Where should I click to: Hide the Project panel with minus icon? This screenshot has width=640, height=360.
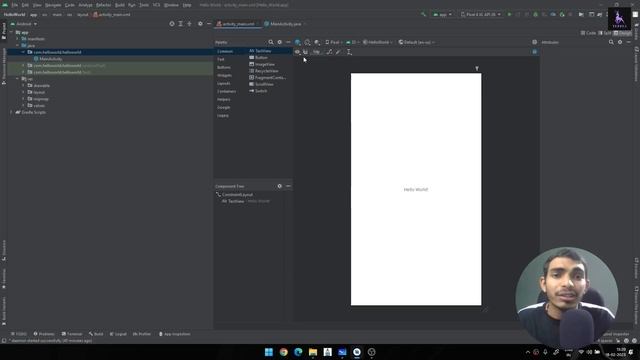[209, 24]
